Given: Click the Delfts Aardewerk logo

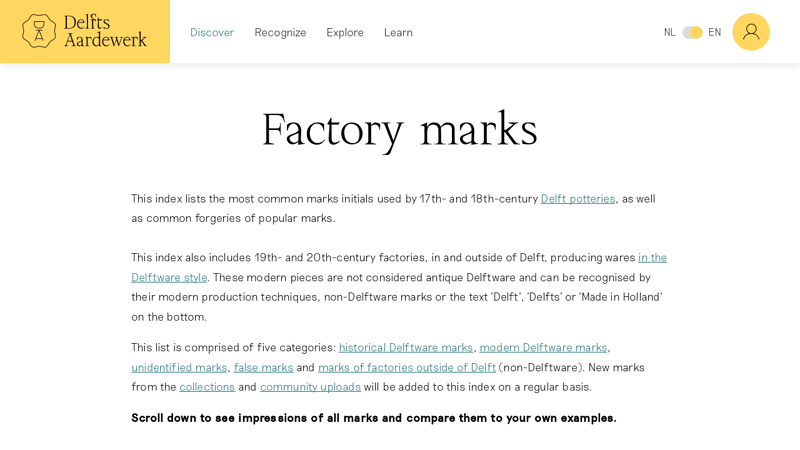Looking at the screenshot, I should (x=85, y=32).
